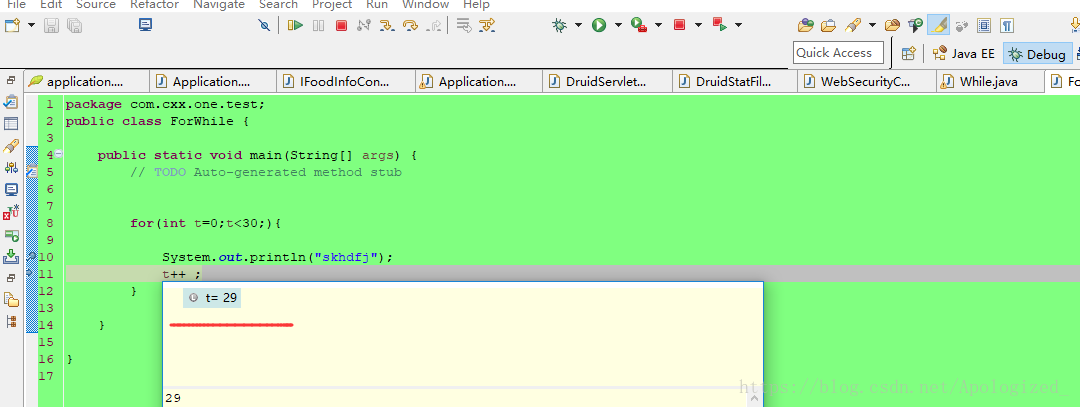Image resolution: width=1080 pixels, height=407 pixels.
Task: Select the IFoodInfoCon... editor tab
Action: [x=345, y=81]
